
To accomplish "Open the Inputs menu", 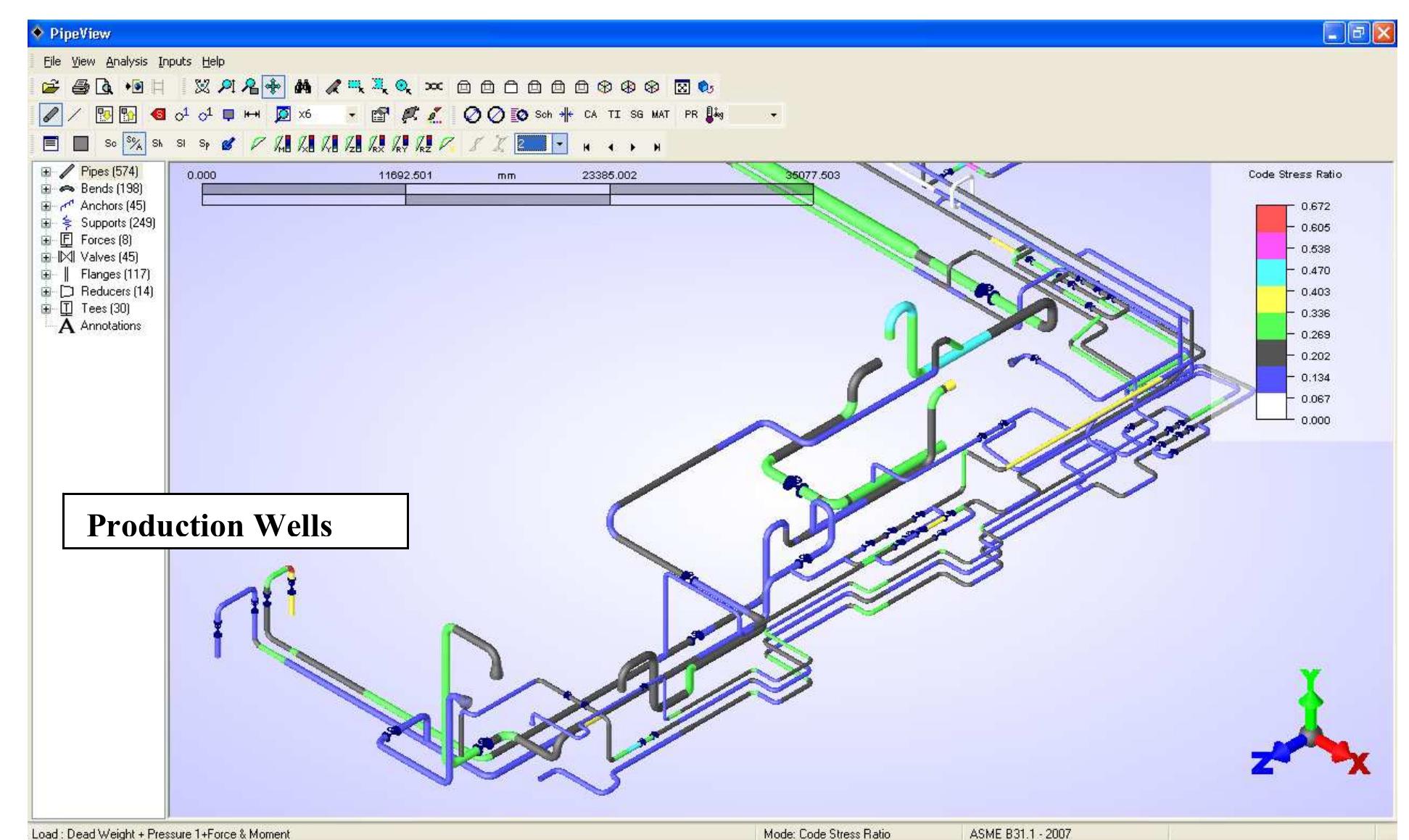I will tap(175, 62).
